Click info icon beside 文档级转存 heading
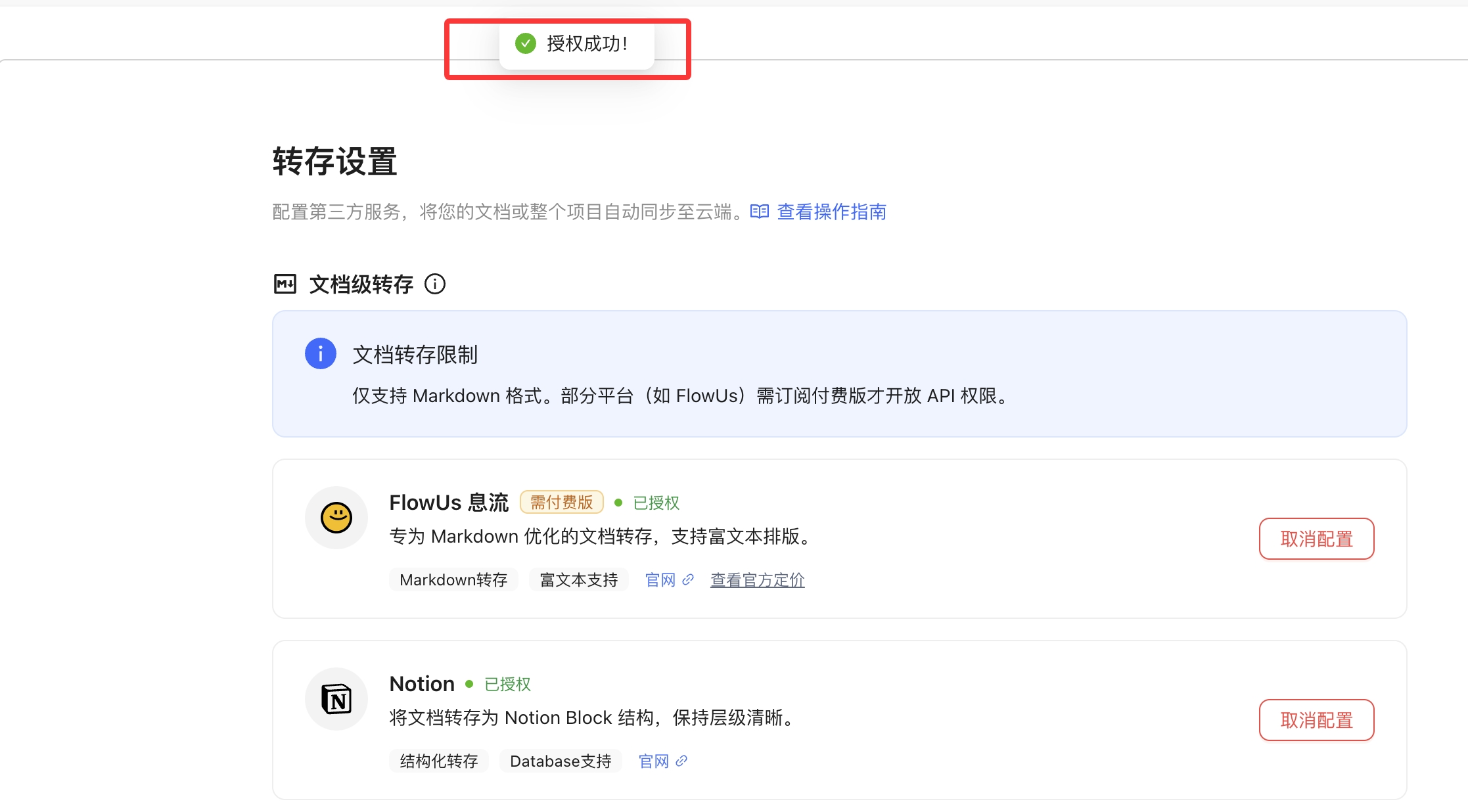Image resolution: width=1468 pixels, height=812 pixels. tap(434, 284)
